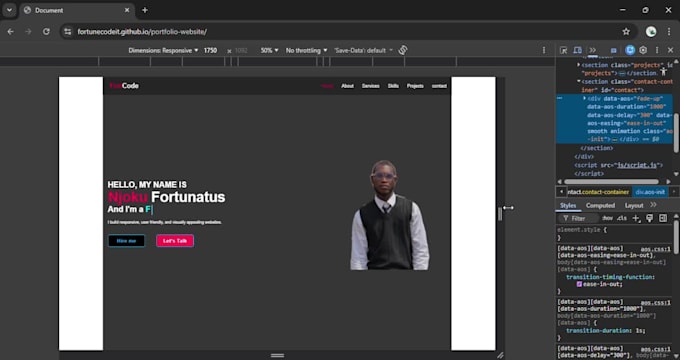The height and width of the screenshot is (360, 680).
Task: Open the js/script.js source link
Action: [x=637, y=165]
